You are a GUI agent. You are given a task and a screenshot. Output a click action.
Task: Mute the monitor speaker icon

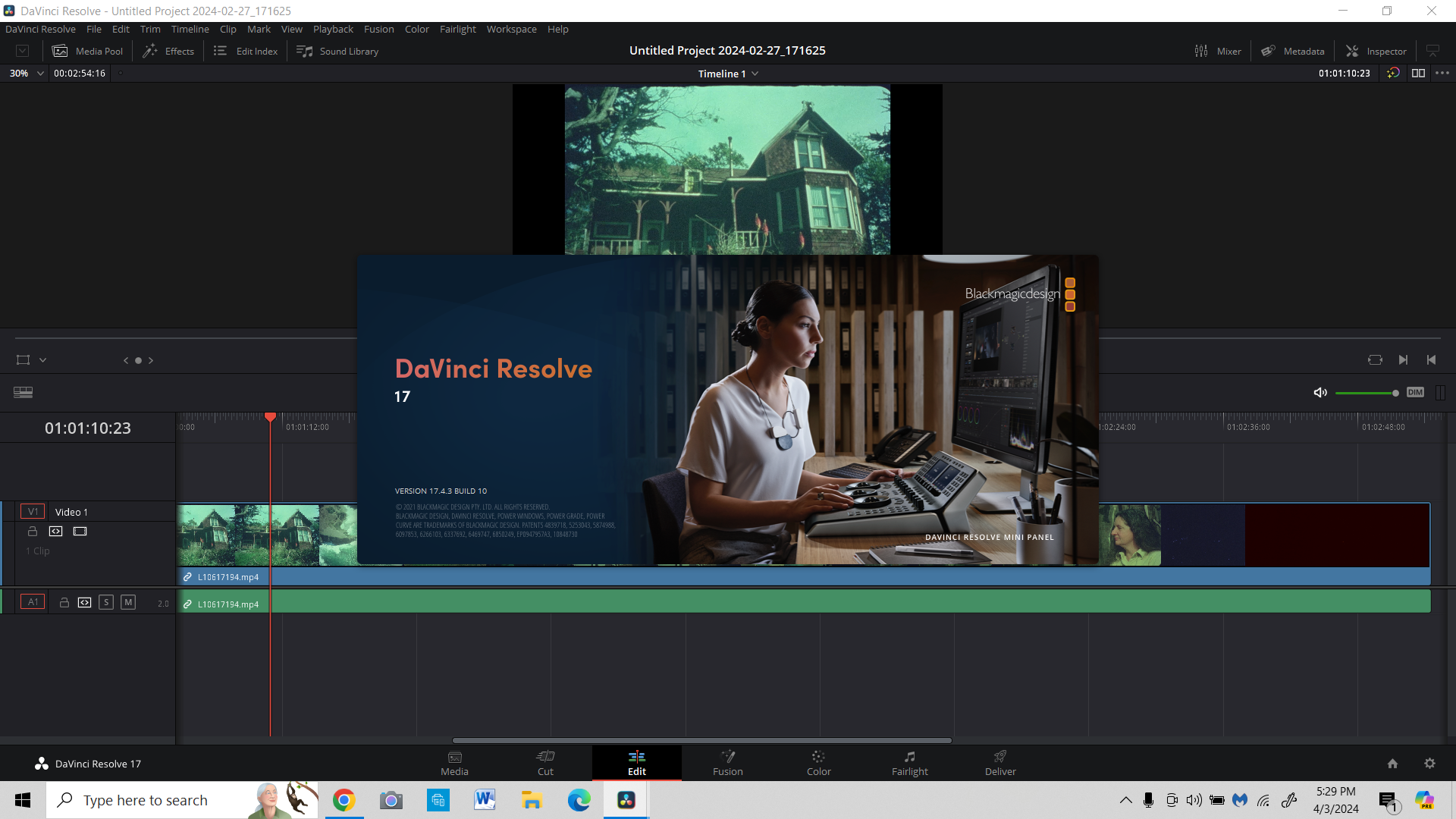[x=1320, y=392]
